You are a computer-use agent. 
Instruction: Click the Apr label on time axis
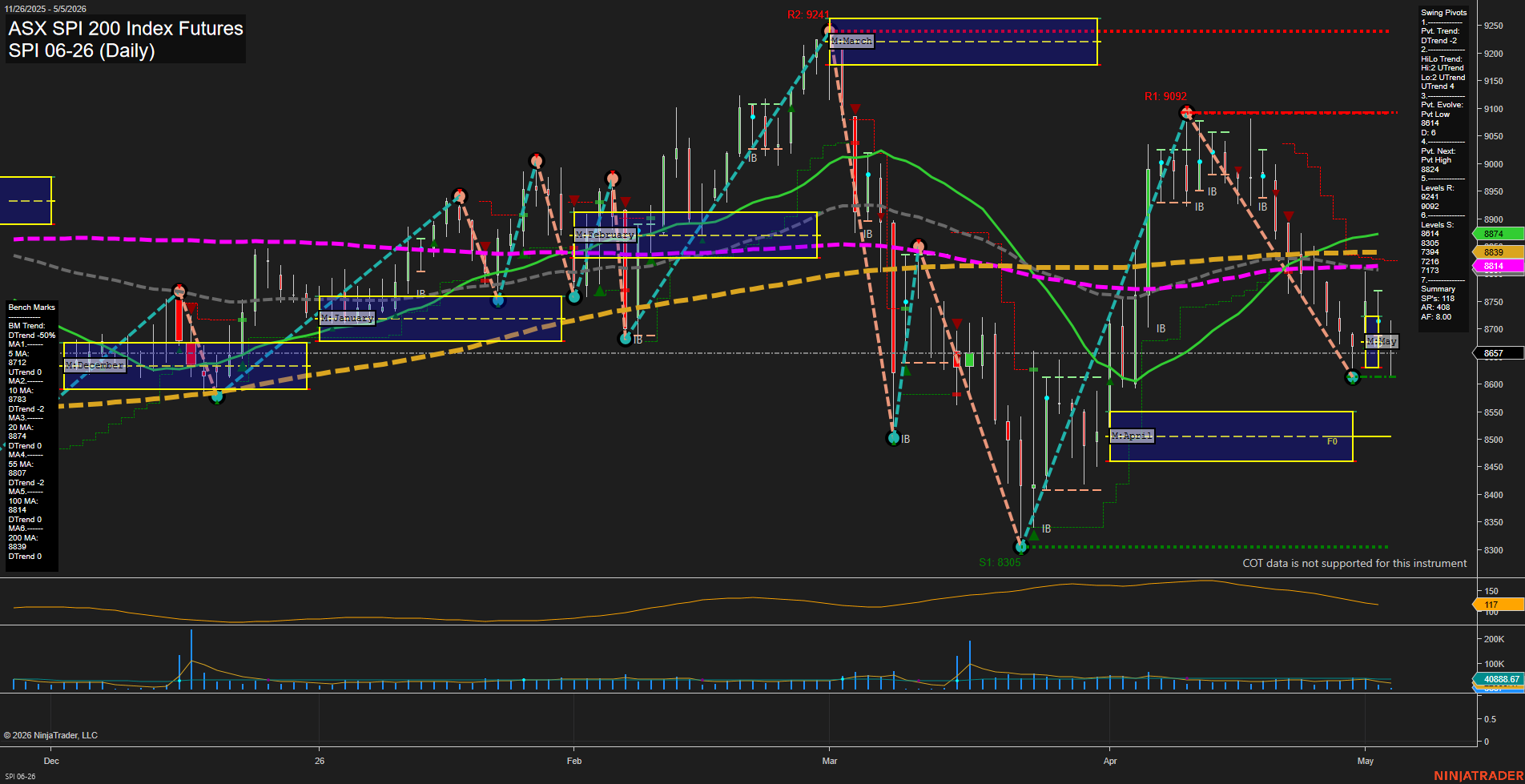click(1110, 761)
